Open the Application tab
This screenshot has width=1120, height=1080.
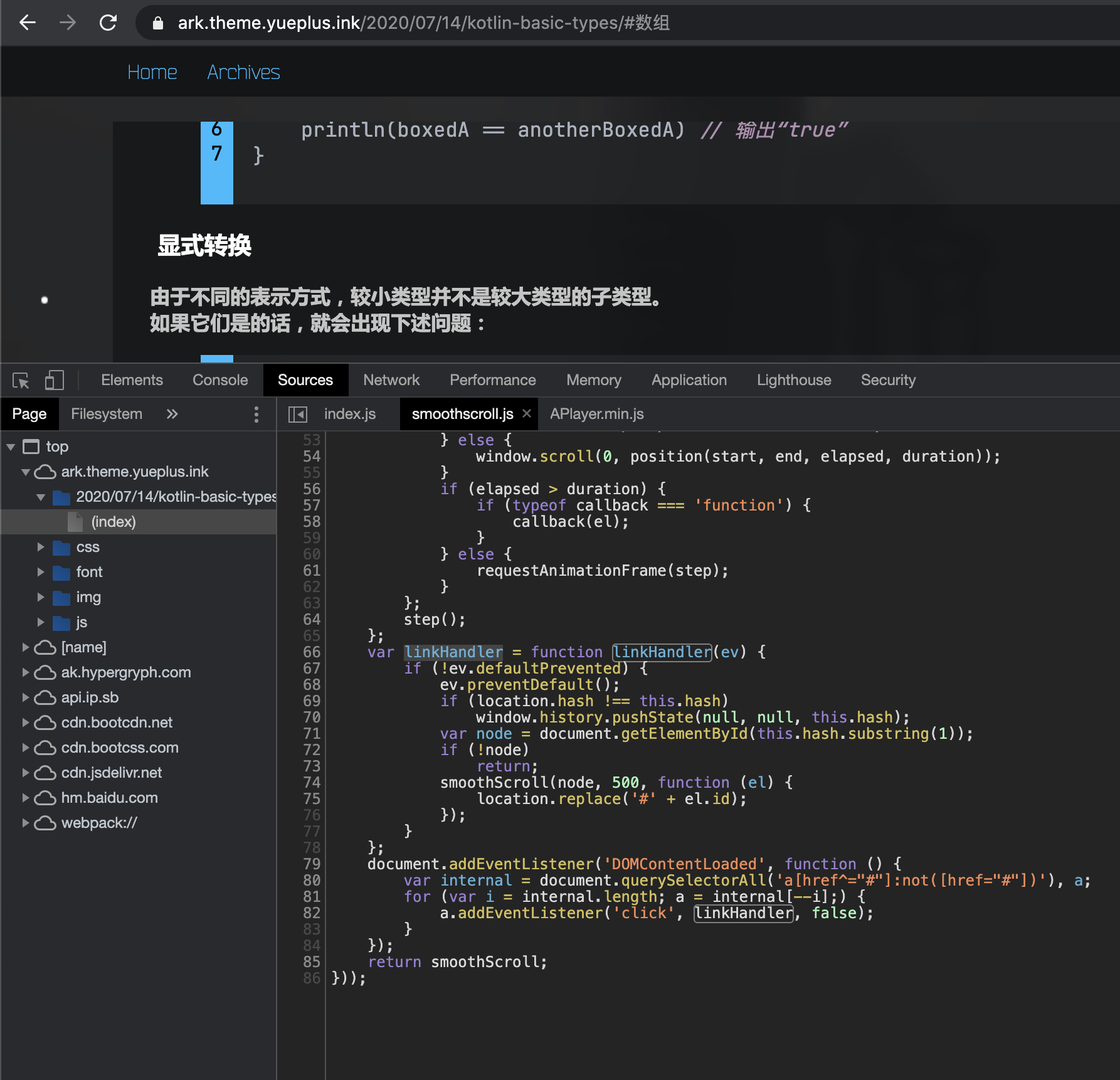click(x=689, y=380)
